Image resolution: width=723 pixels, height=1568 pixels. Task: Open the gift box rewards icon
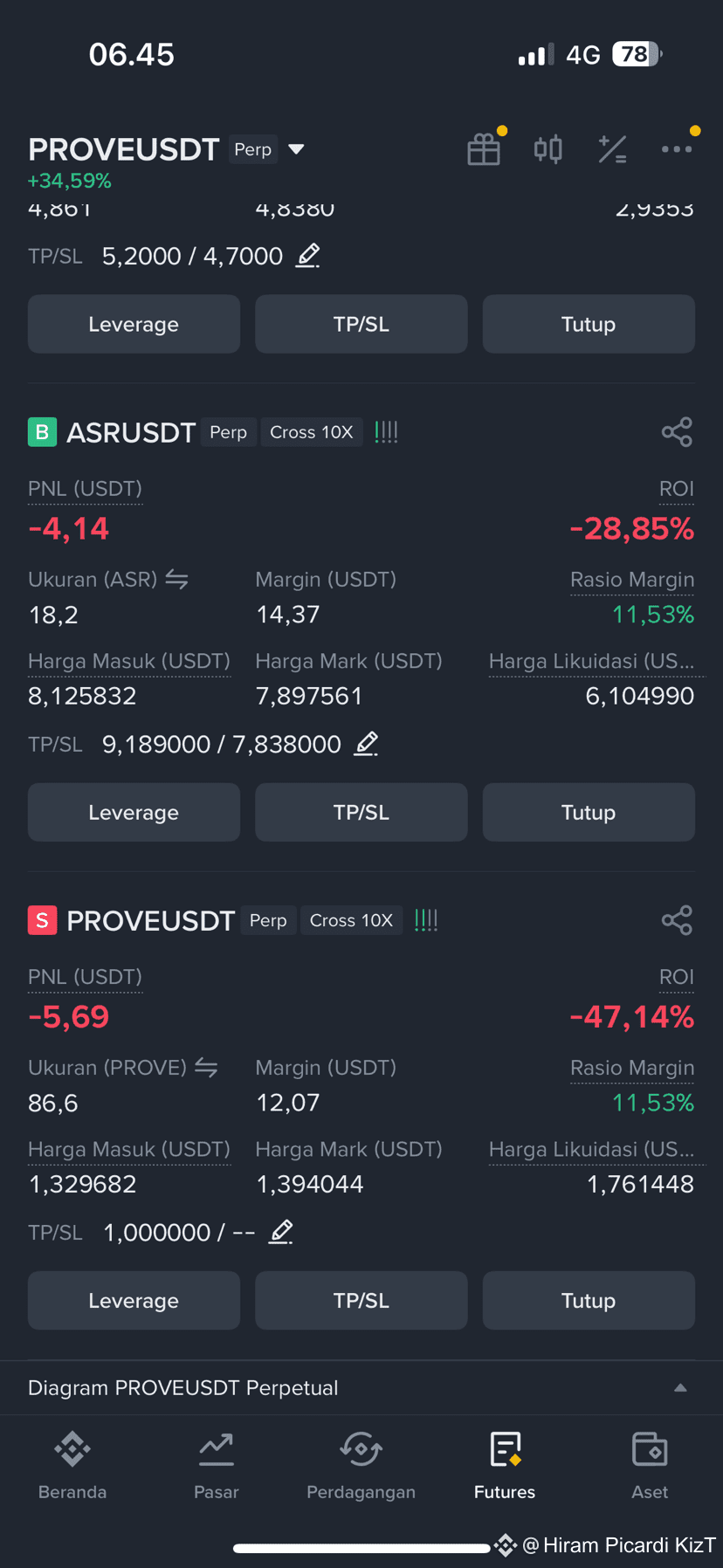tap(484, 149)
